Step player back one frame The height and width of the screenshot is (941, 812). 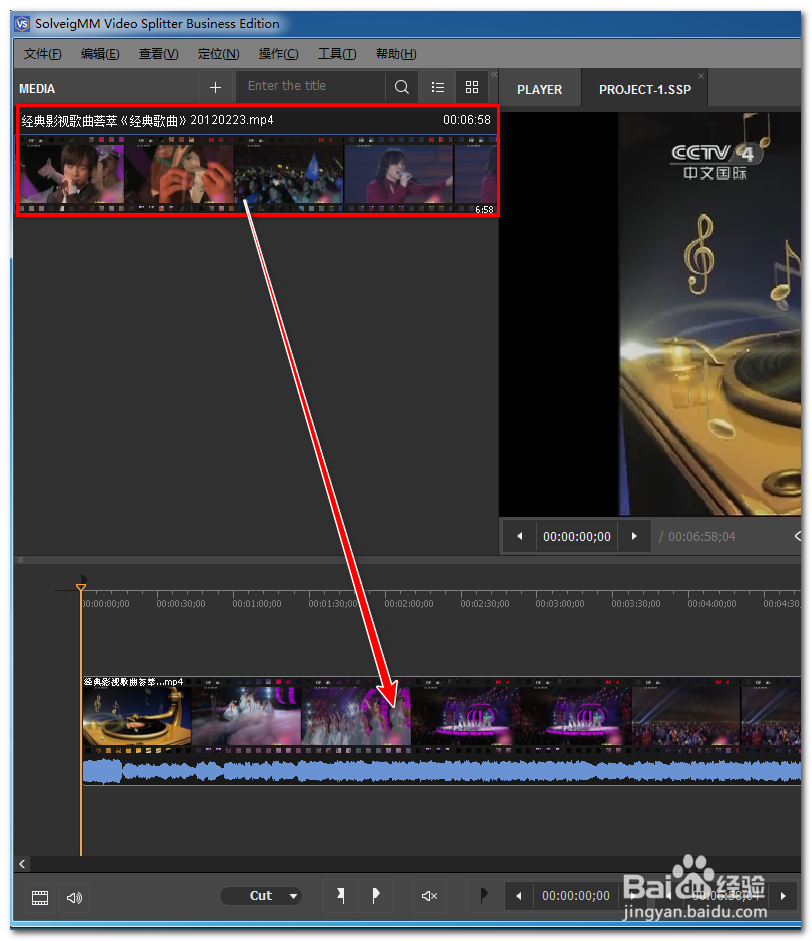click(520, 536)
